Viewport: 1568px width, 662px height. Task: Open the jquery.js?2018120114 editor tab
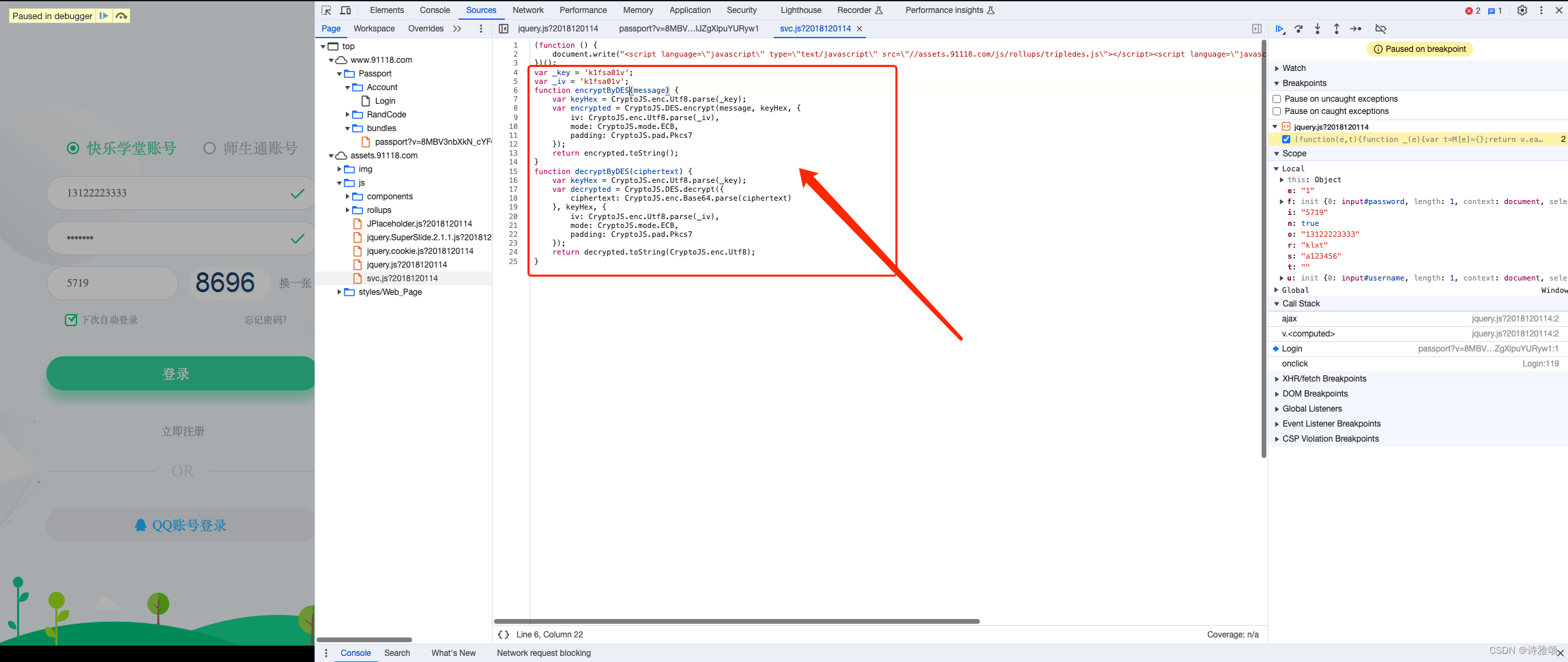click(x=558, y=29)
